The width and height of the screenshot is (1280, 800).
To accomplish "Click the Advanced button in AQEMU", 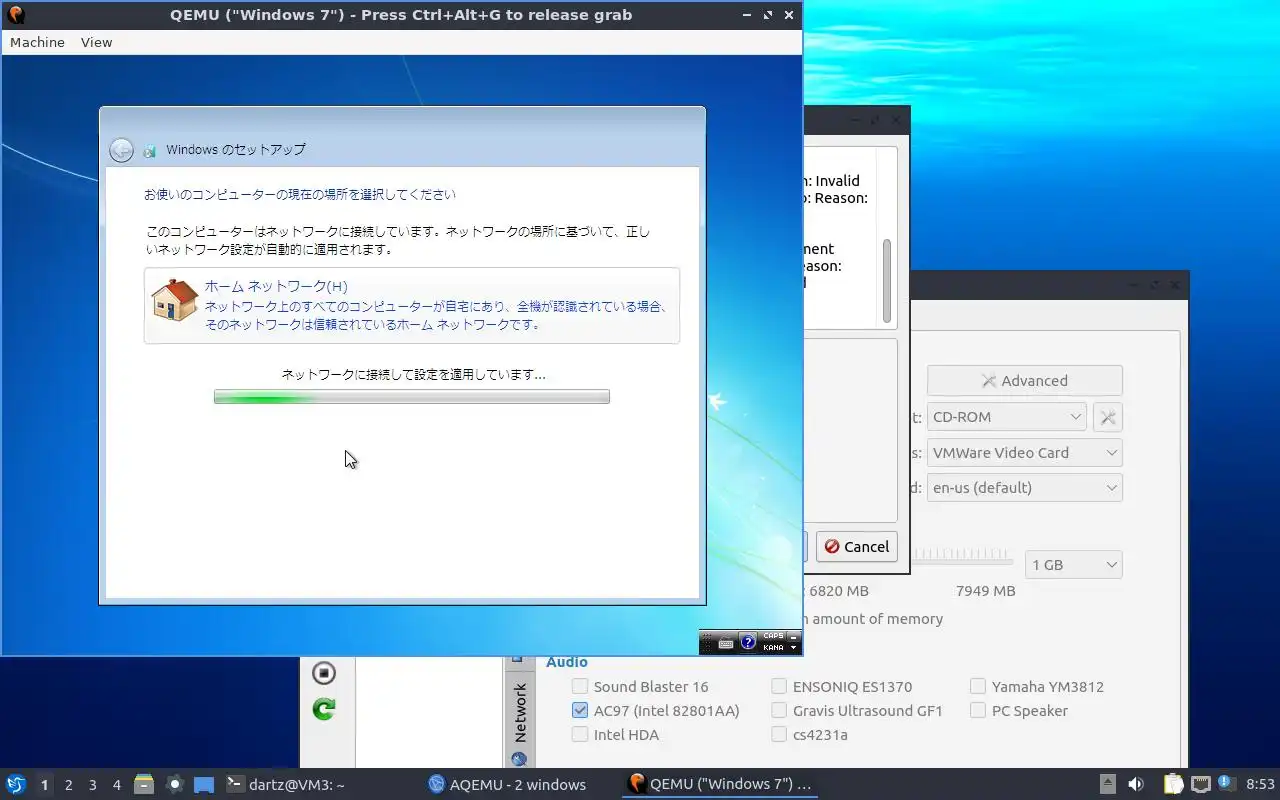I will coord(1024,380).
